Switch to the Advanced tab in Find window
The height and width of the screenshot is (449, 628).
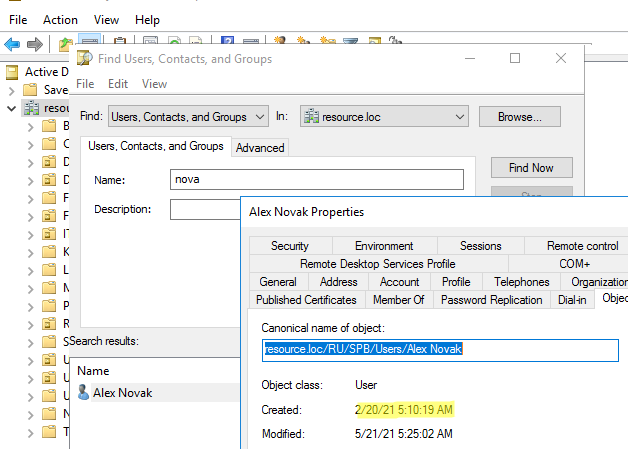(x=260, y=148)
